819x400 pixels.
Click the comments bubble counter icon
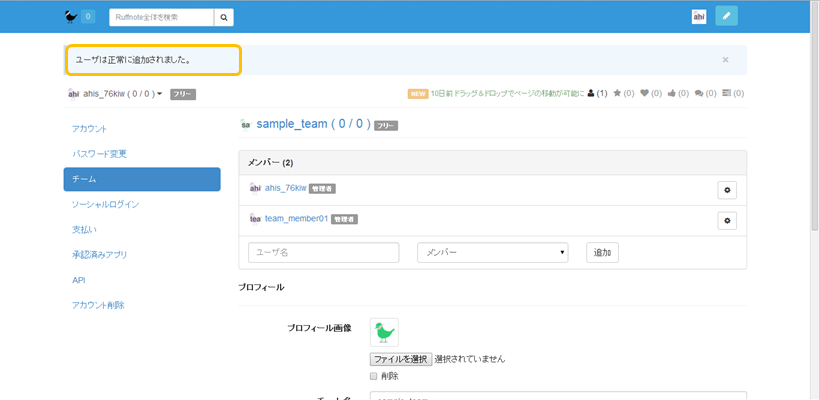pos(699,94)
